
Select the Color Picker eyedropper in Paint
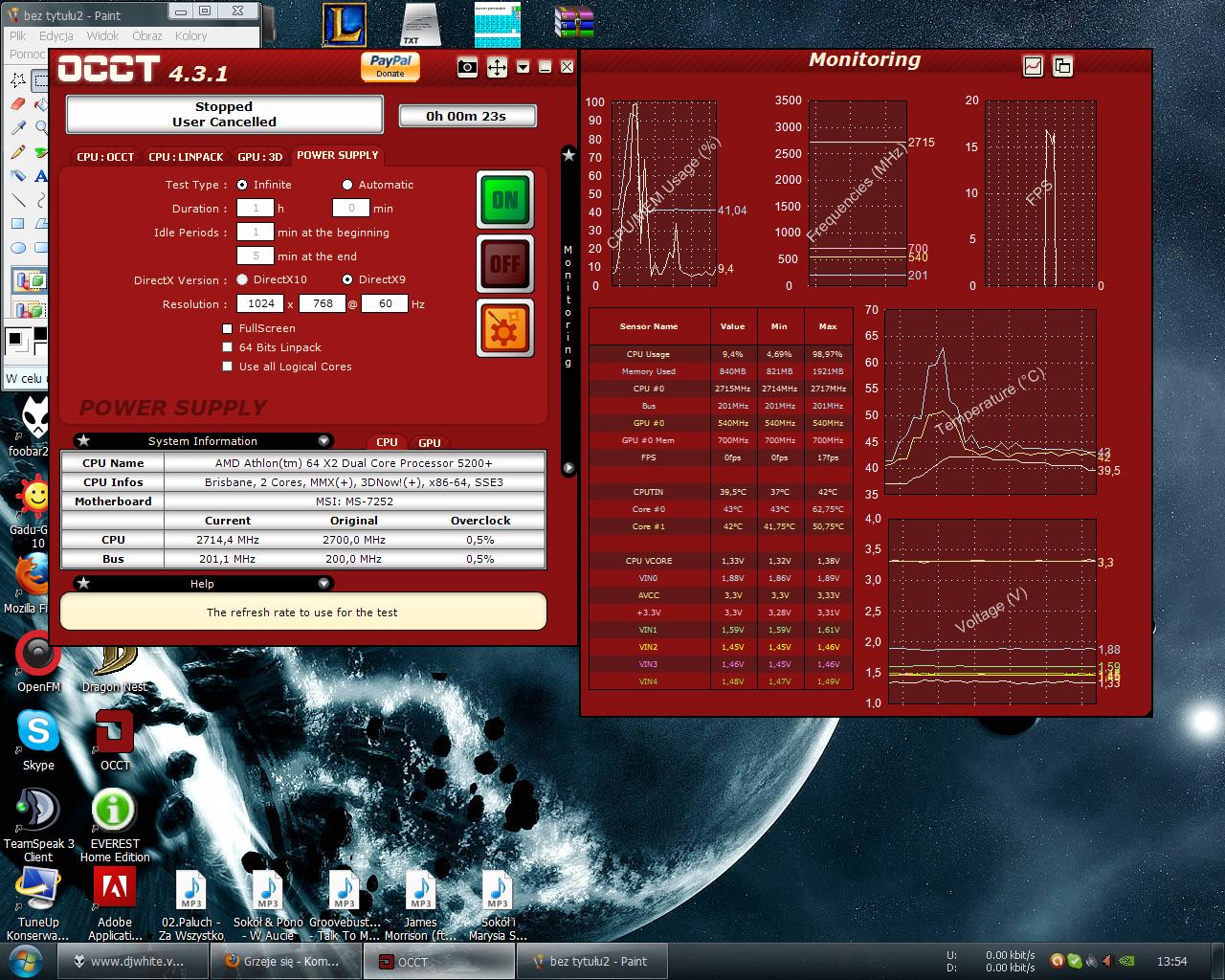click(17, 127)
